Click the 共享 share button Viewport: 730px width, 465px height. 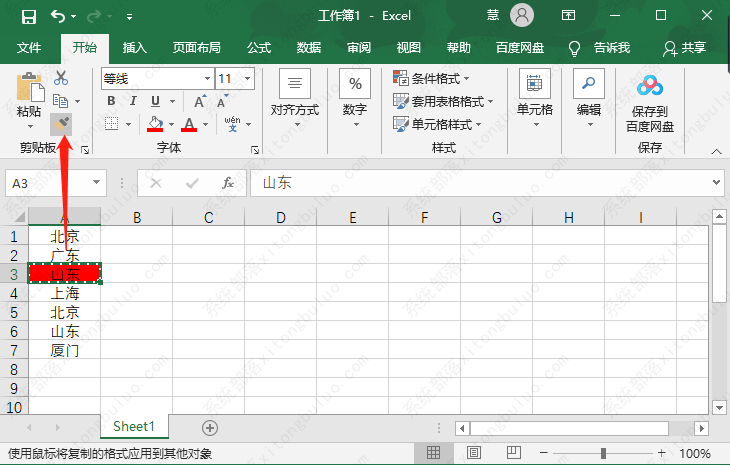685,47
